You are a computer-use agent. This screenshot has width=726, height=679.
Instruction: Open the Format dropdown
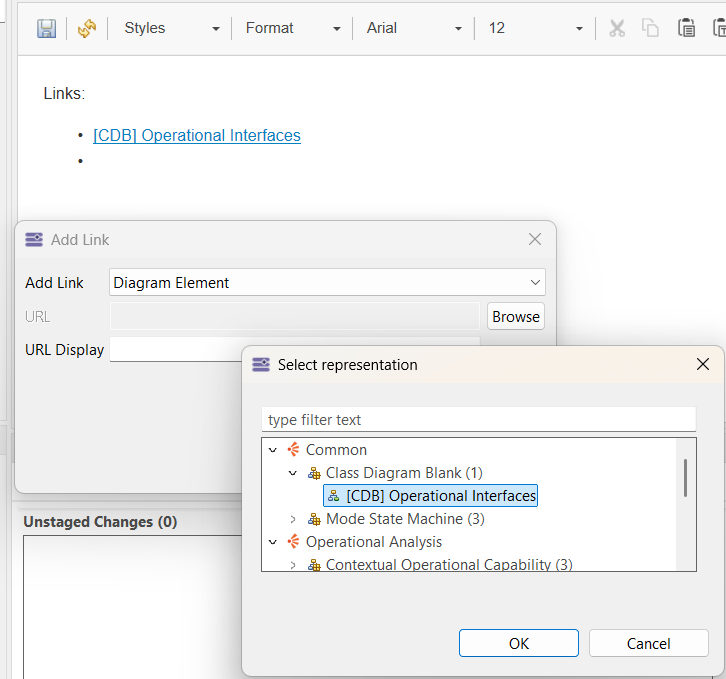tap(293, 28)
